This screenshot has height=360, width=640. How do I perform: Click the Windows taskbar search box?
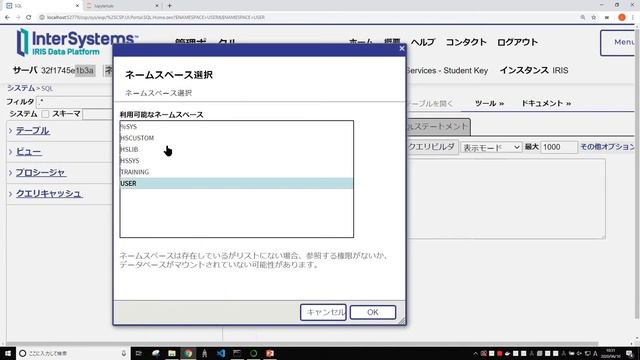(x=73, y=353)
